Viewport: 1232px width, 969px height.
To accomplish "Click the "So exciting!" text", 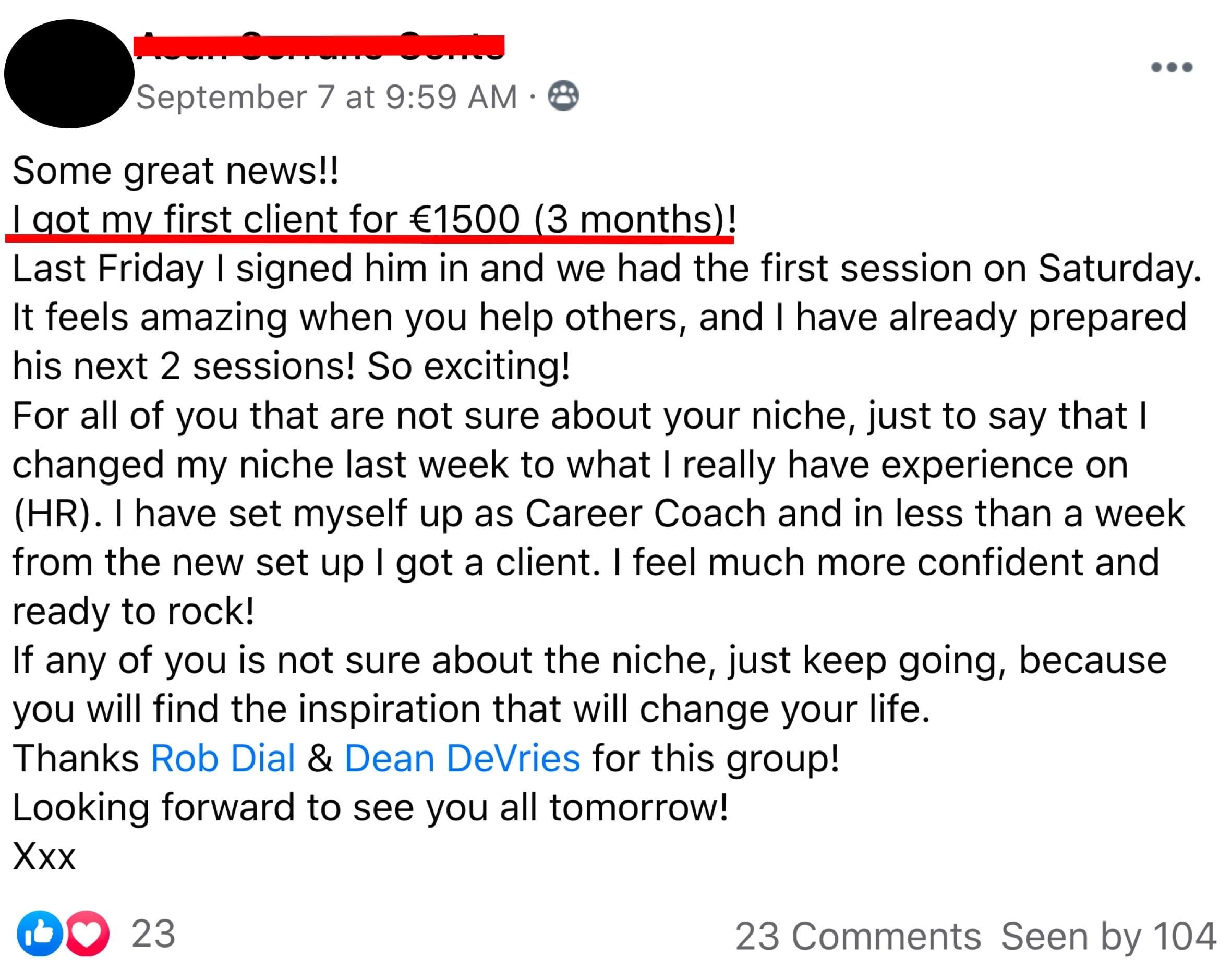I will 469,366.
